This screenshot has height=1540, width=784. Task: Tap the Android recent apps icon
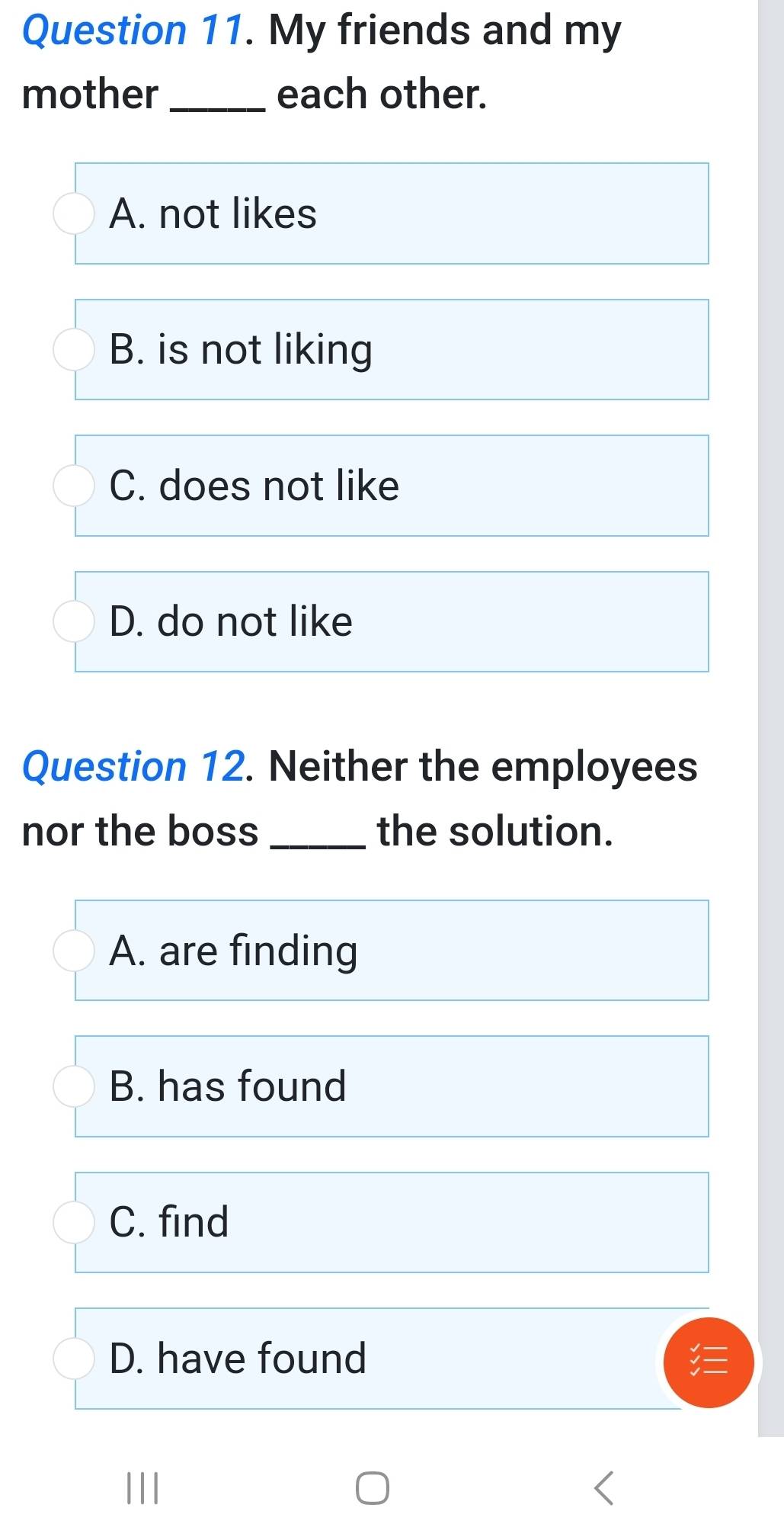tap(142, 1488)
